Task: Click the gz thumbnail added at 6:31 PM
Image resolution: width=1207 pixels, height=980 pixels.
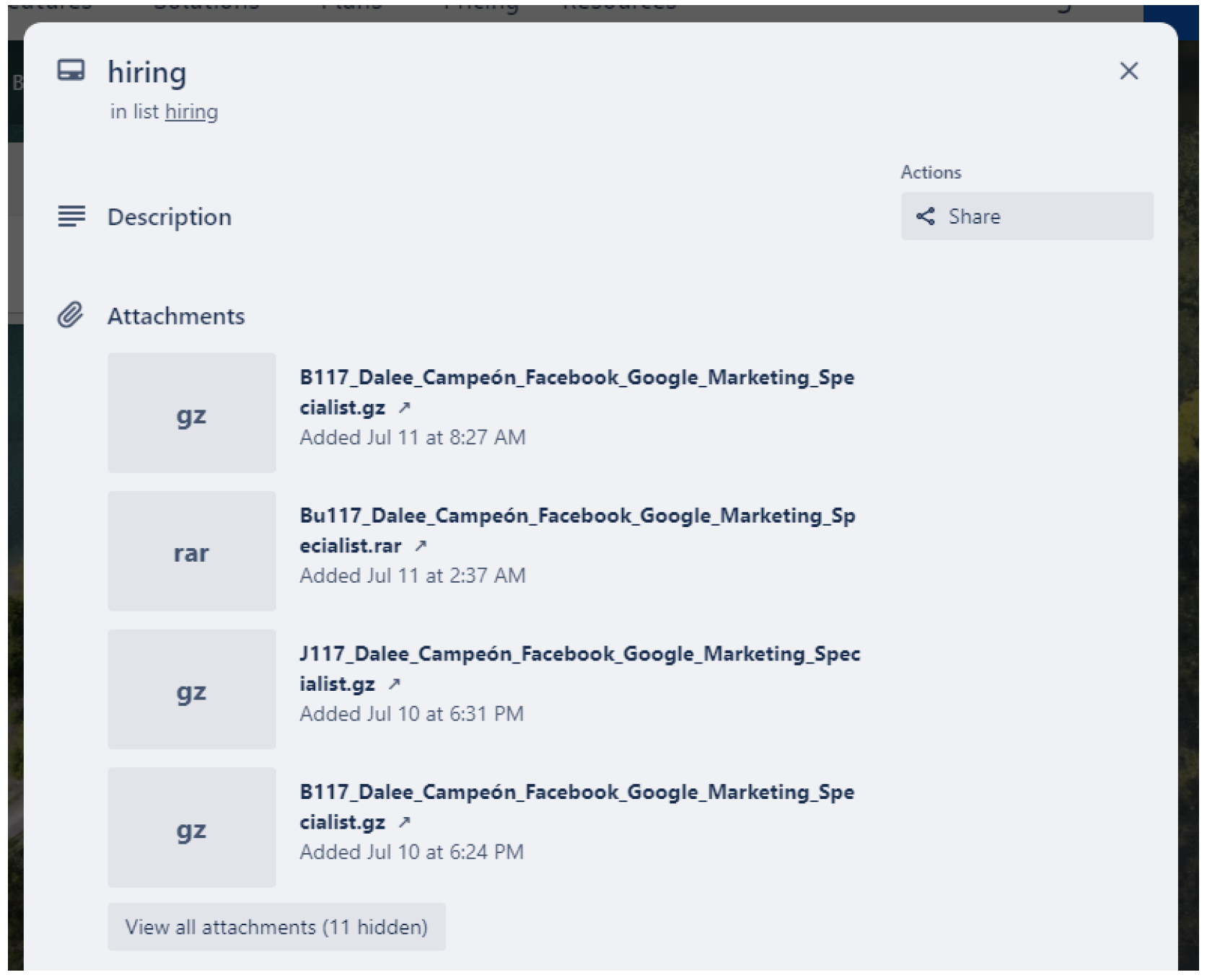Action: coord(191,689)
